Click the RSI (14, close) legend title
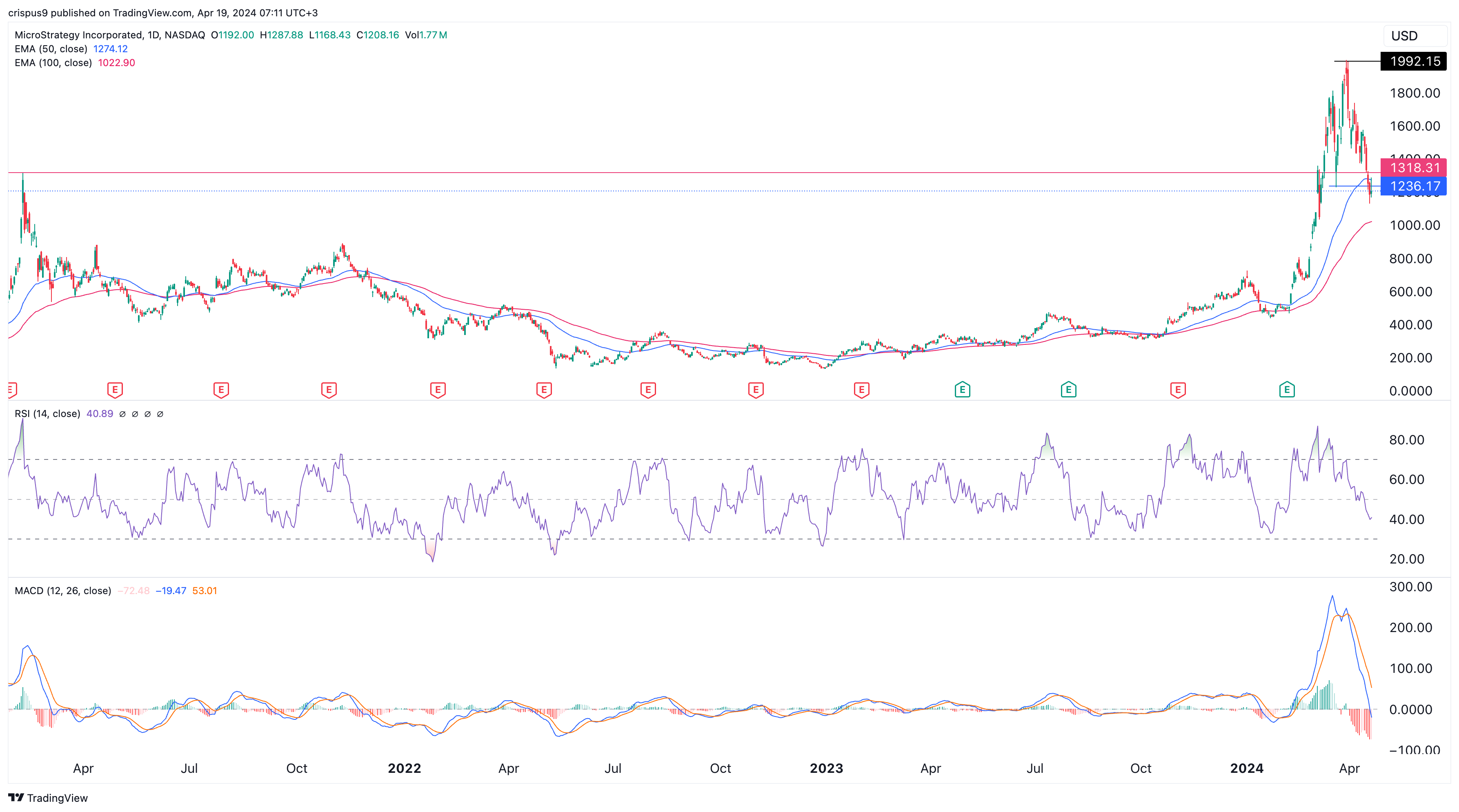Image resolution: width=1459 pixels, height=812 pixels. point(48,414)
